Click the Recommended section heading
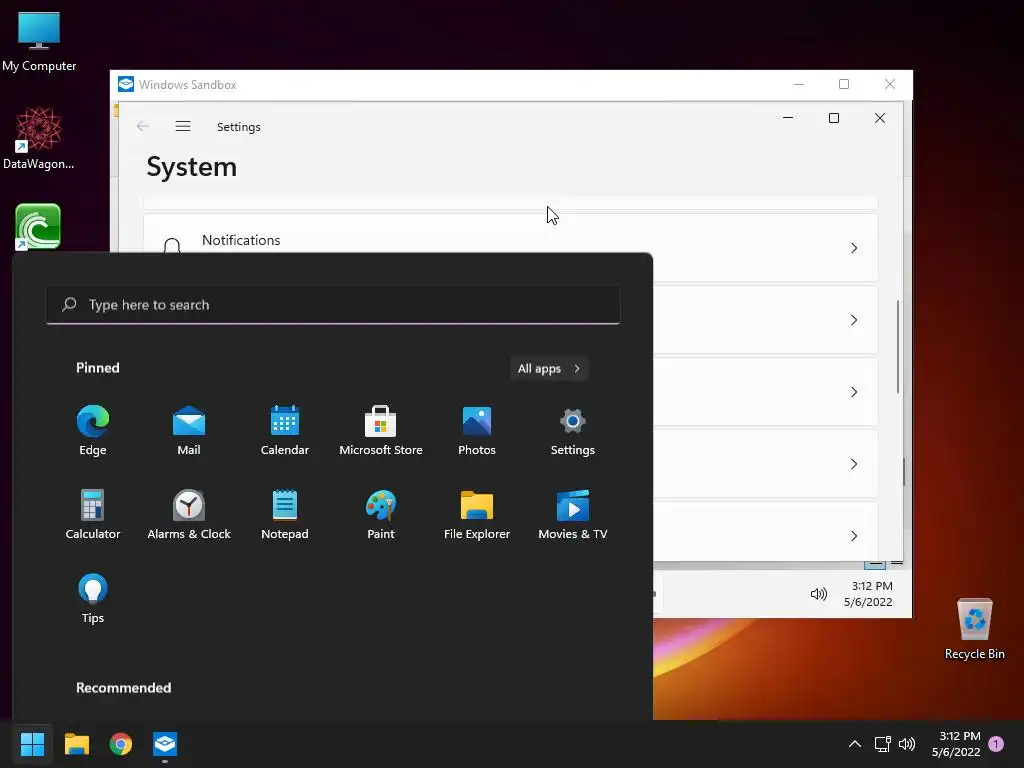 click(x=123, y=688)
